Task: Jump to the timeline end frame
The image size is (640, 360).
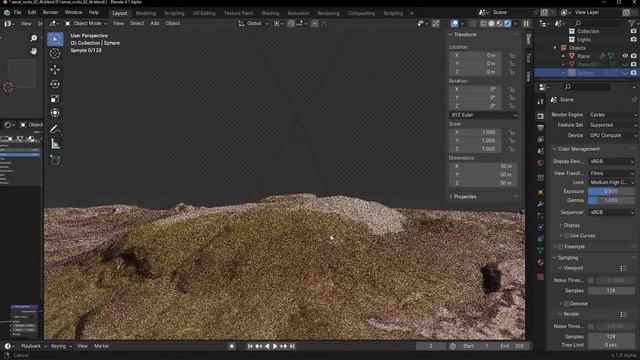Action: pyautogui.click(x=292, y=347)
